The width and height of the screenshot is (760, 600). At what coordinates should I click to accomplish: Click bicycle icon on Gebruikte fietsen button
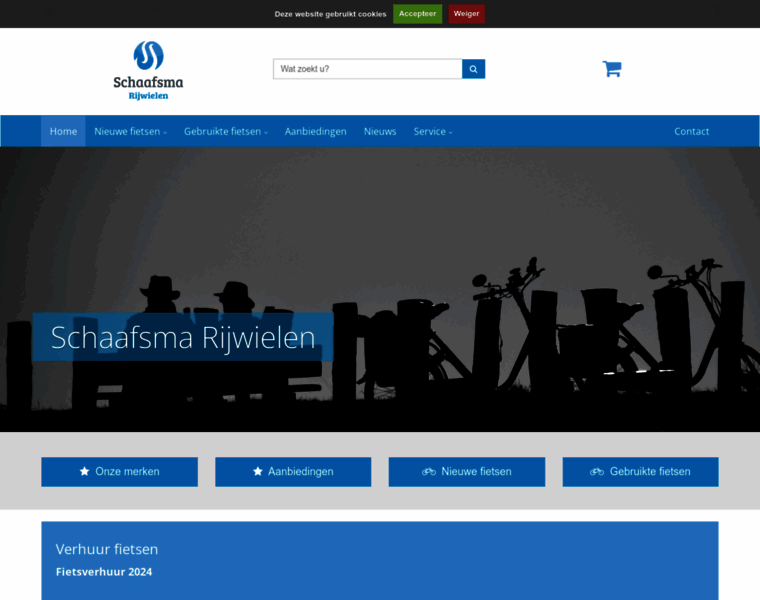click(597, 472)
